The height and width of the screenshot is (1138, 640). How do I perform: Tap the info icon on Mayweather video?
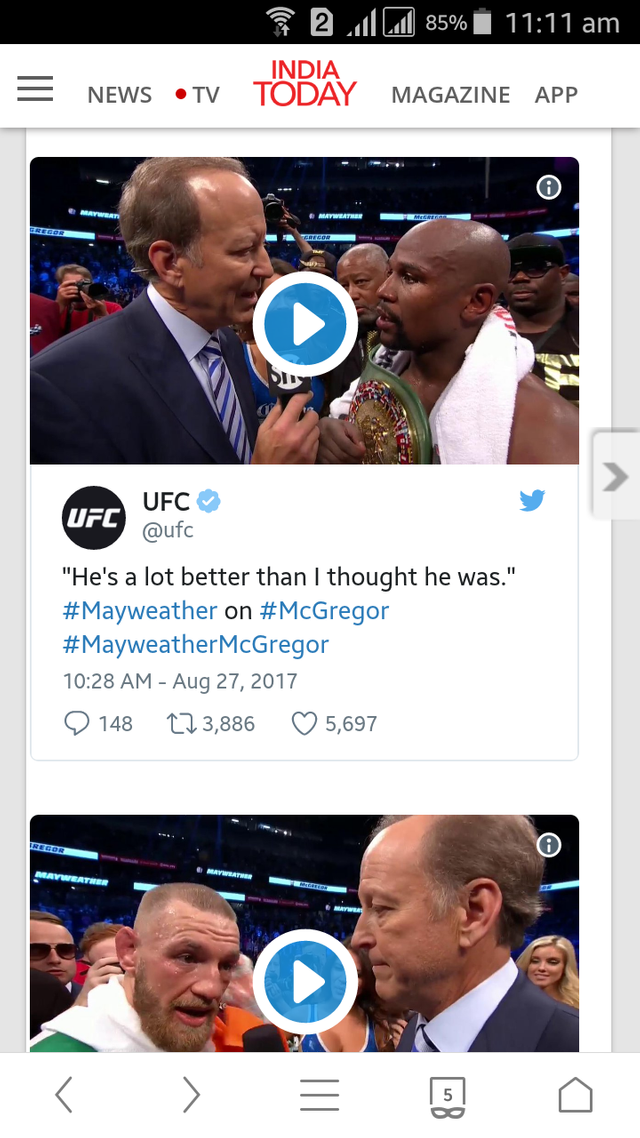point(549,188)
